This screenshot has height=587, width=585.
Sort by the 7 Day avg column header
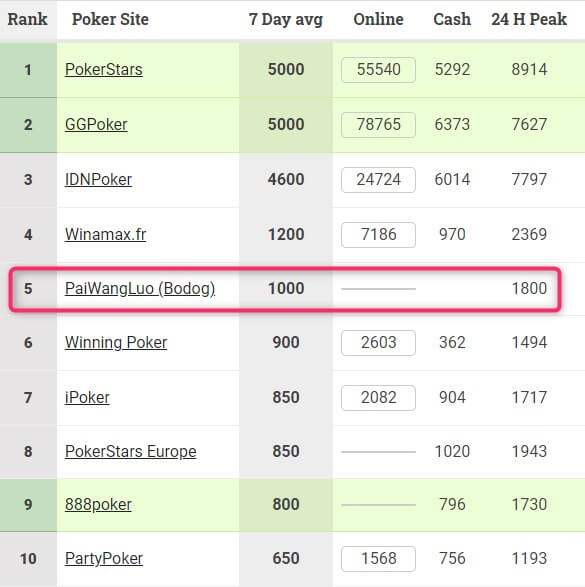286,19
